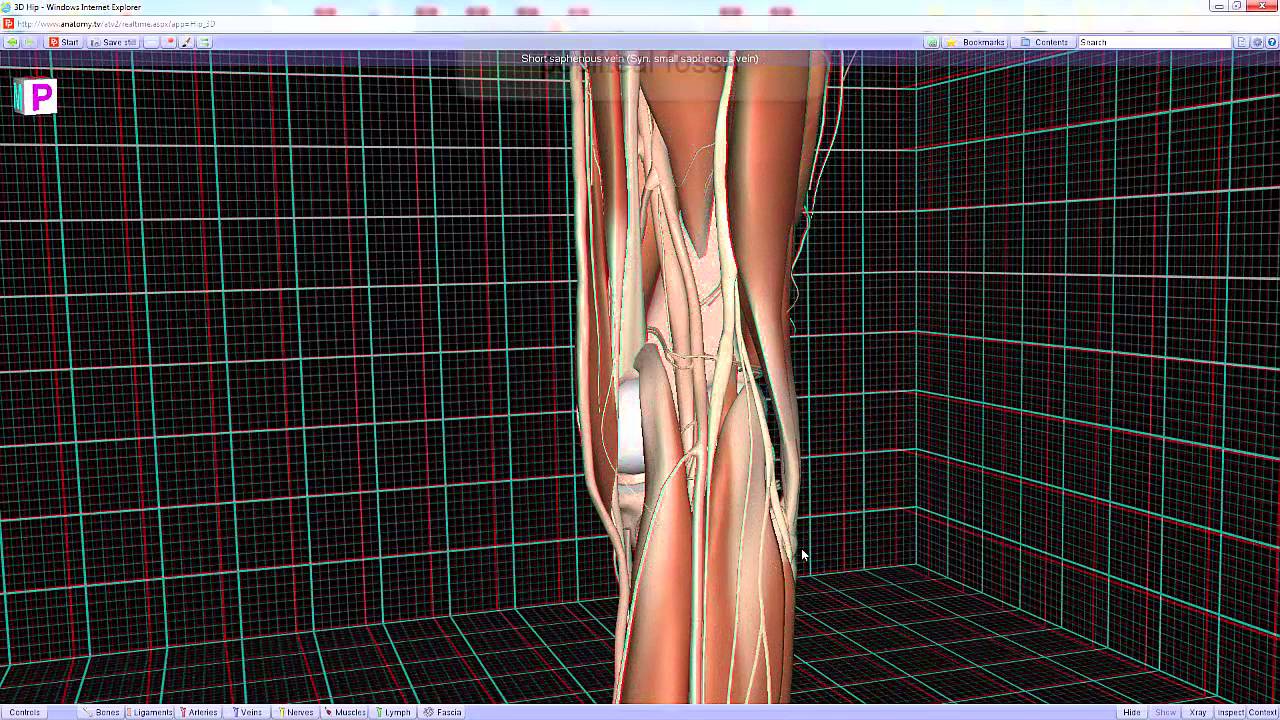The width and height of the screenshot is (1280, 720).
Task: Toggle the Arteries layer
Action: coord(198,712)
